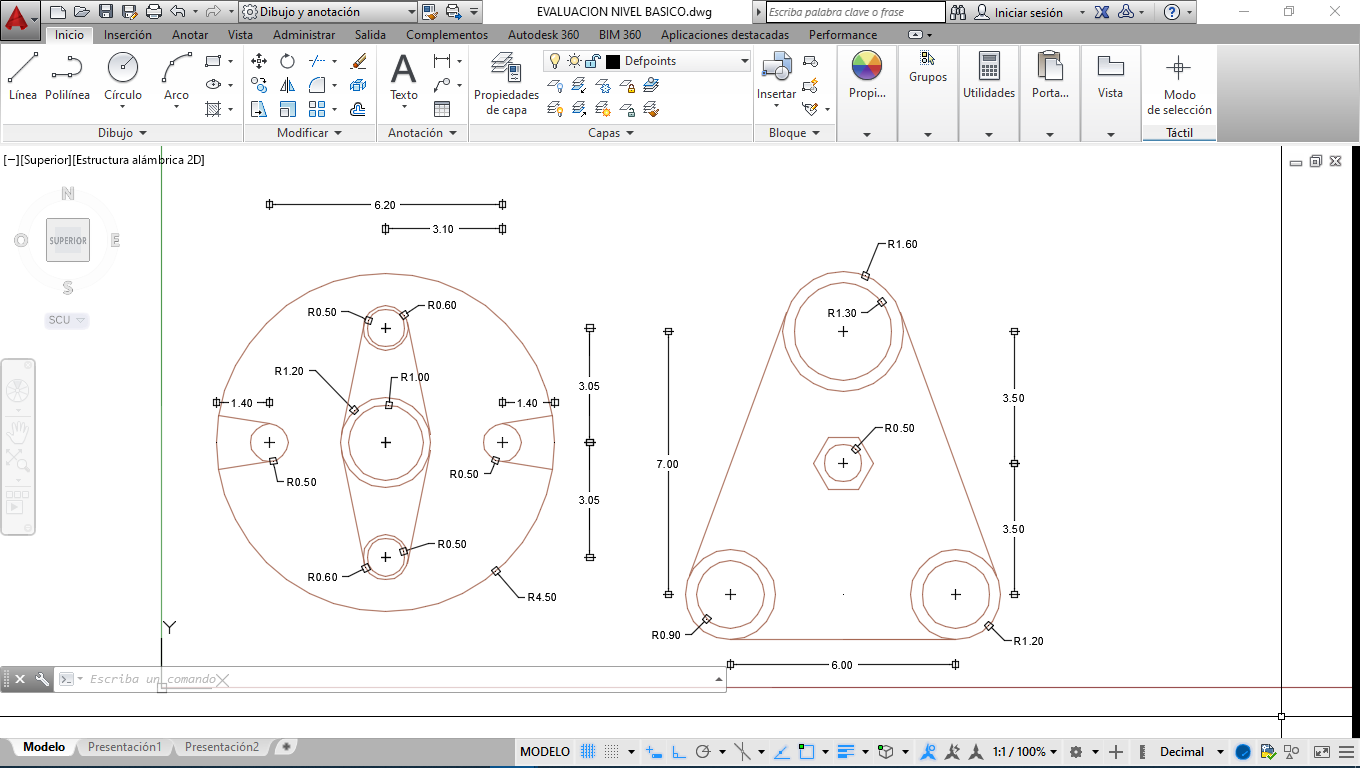Click the command line input field

(x=400, y=679)
